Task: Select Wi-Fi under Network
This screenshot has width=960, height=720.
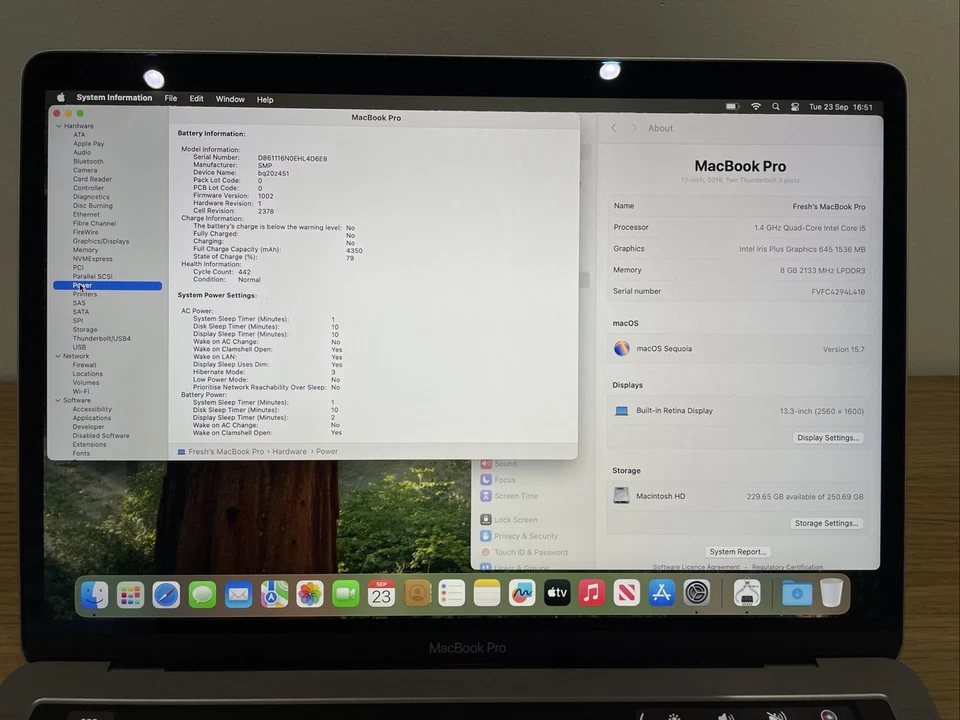Action: (x=81, y=391)
